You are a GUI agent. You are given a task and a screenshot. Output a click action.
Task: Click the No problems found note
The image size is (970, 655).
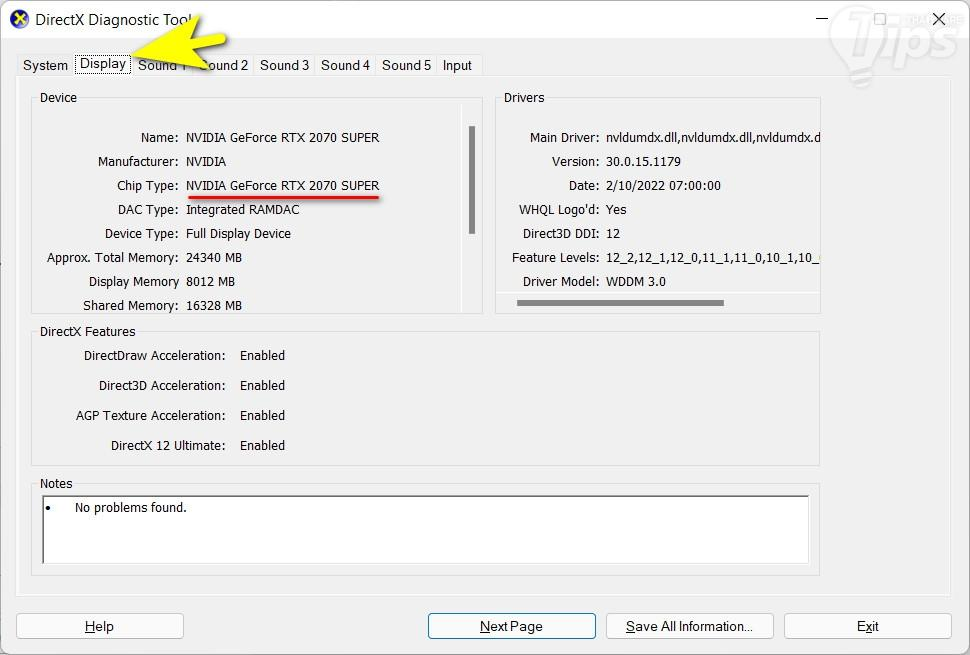(x=131, y=508)
